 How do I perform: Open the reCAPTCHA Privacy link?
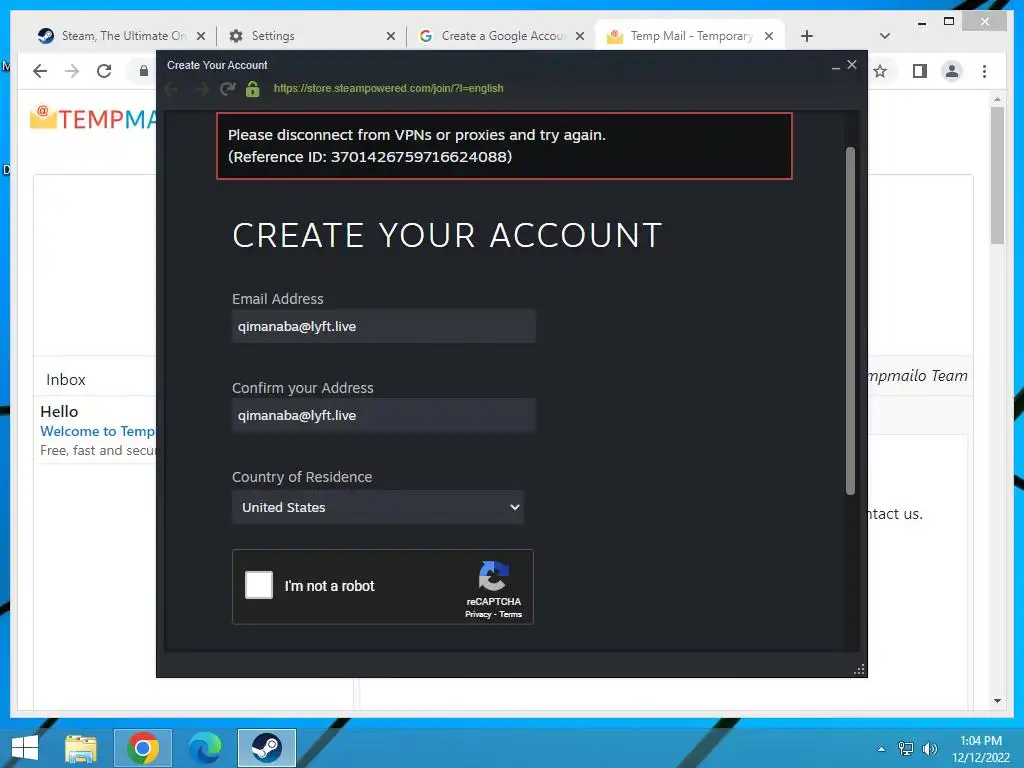coord(478,615)
